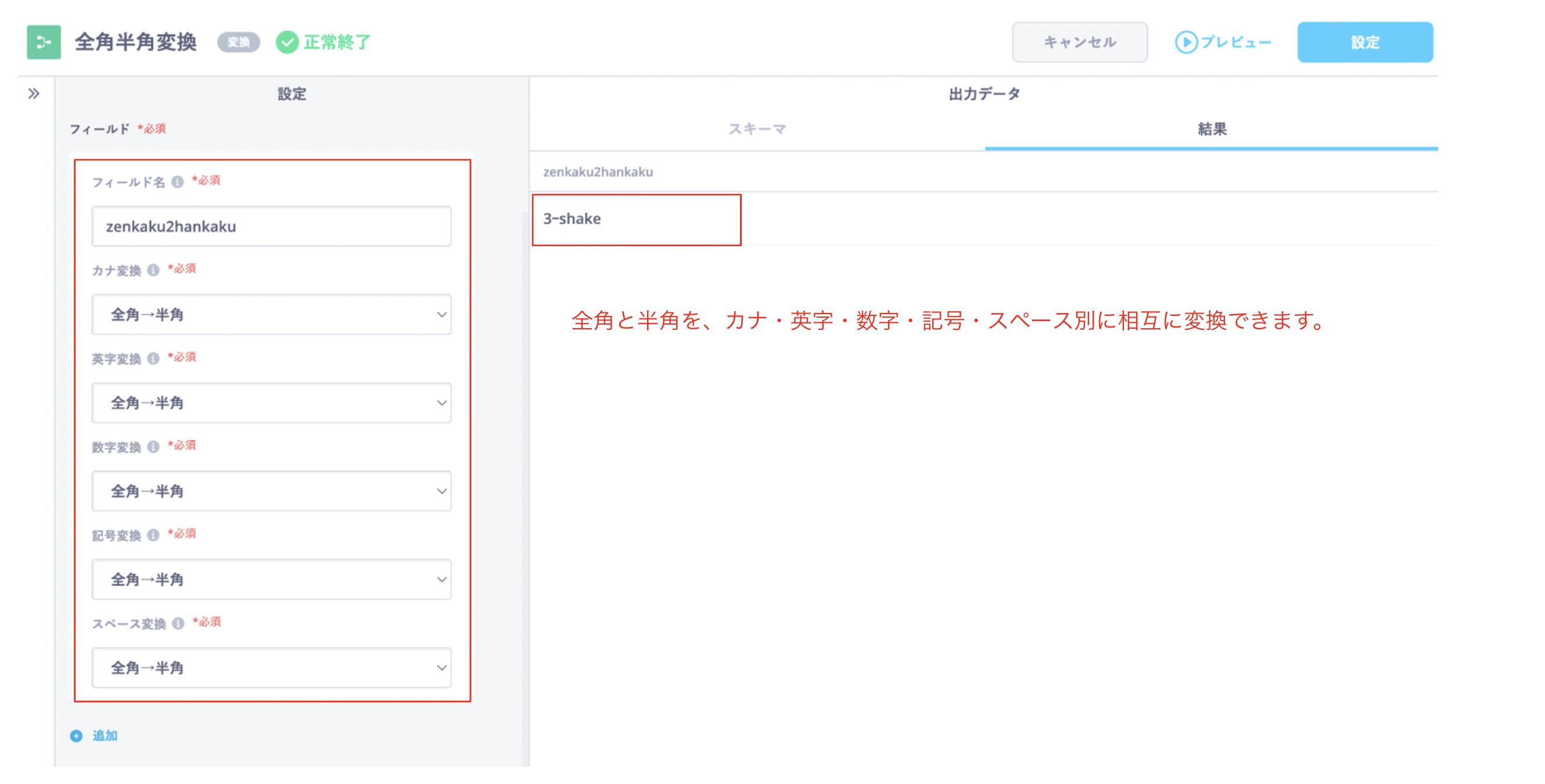Open the 数字変換 dropdown
Viewport: 1545px width, 784px height.
tap(271, 491)
